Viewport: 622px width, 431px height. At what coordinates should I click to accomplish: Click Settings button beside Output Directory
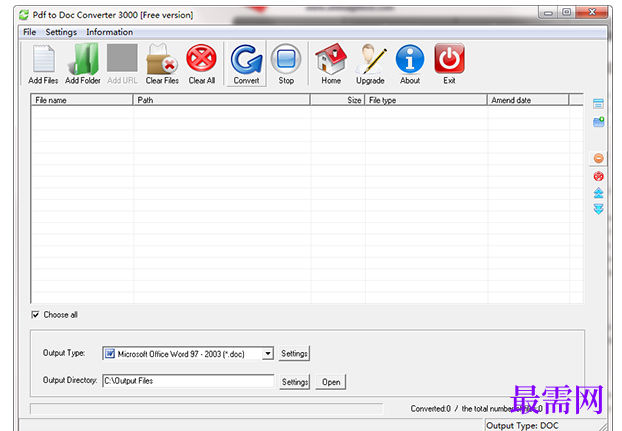pyautogui.click(x=294, y=382)
